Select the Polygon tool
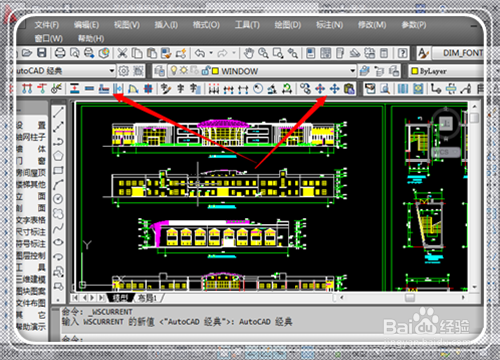The height and width of the screenshot is (360, 500). click(x=58, y=156)
